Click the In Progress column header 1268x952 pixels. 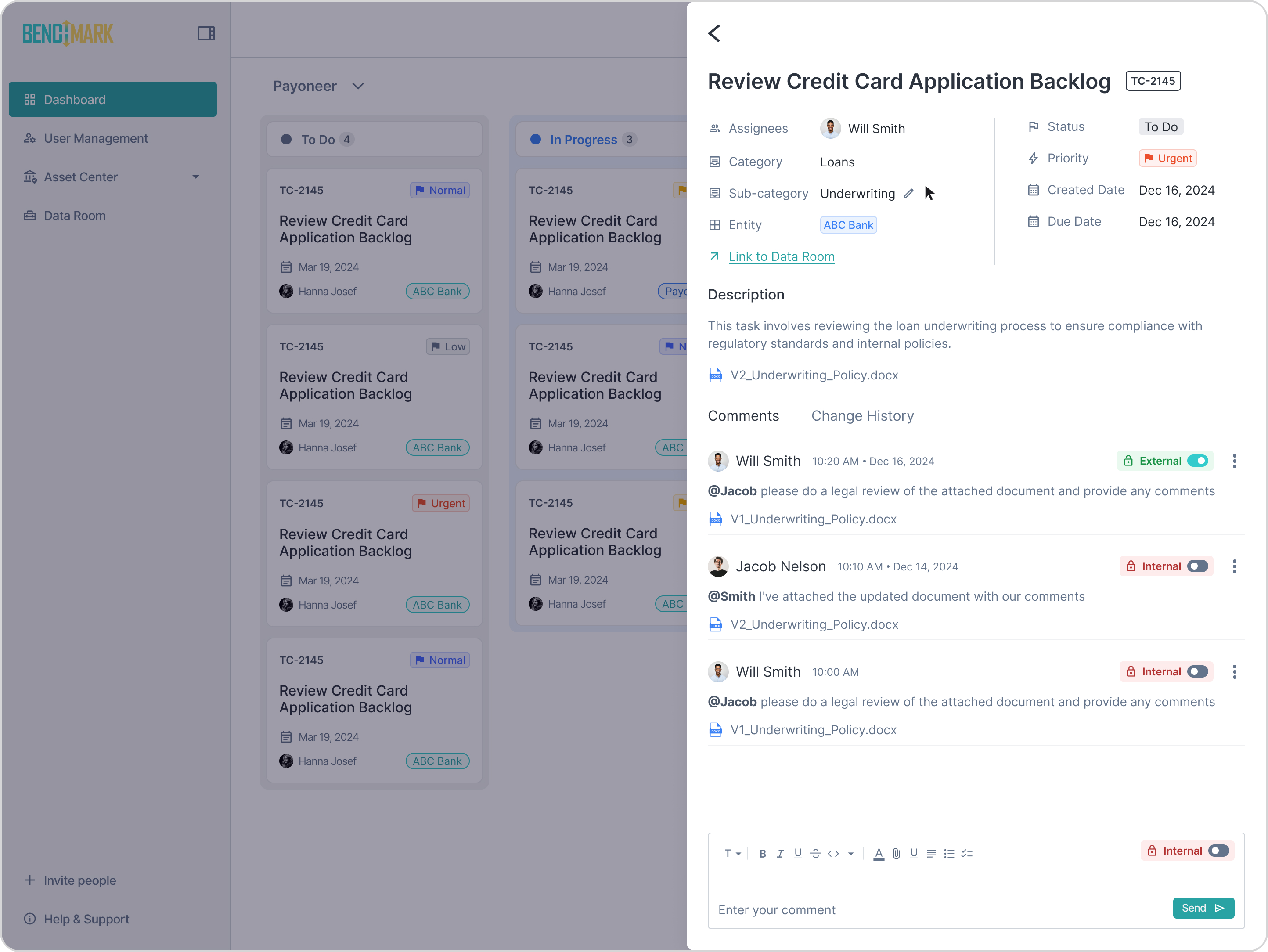coord(602,140)
